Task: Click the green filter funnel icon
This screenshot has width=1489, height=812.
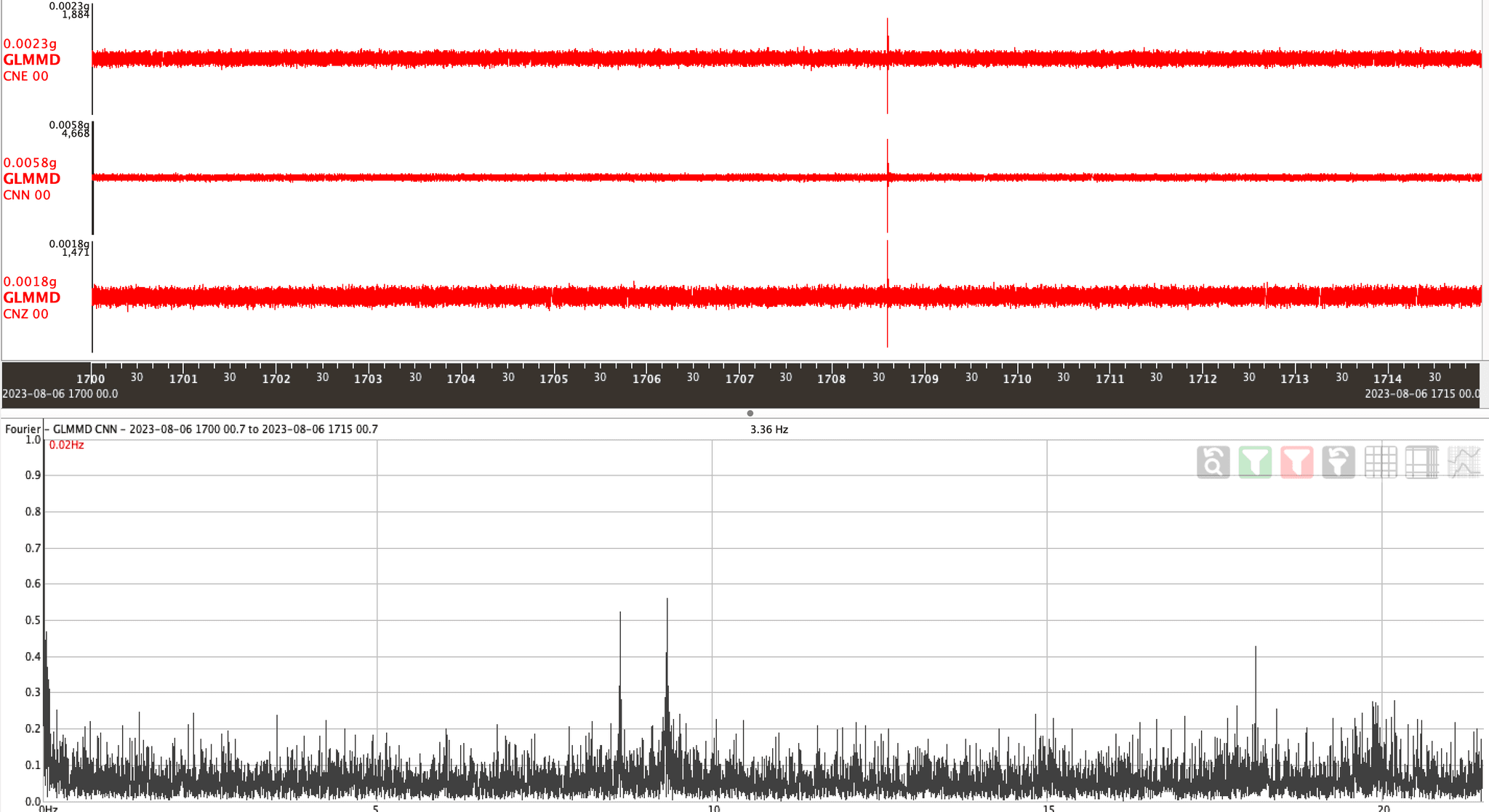Action: (1255, 462)
